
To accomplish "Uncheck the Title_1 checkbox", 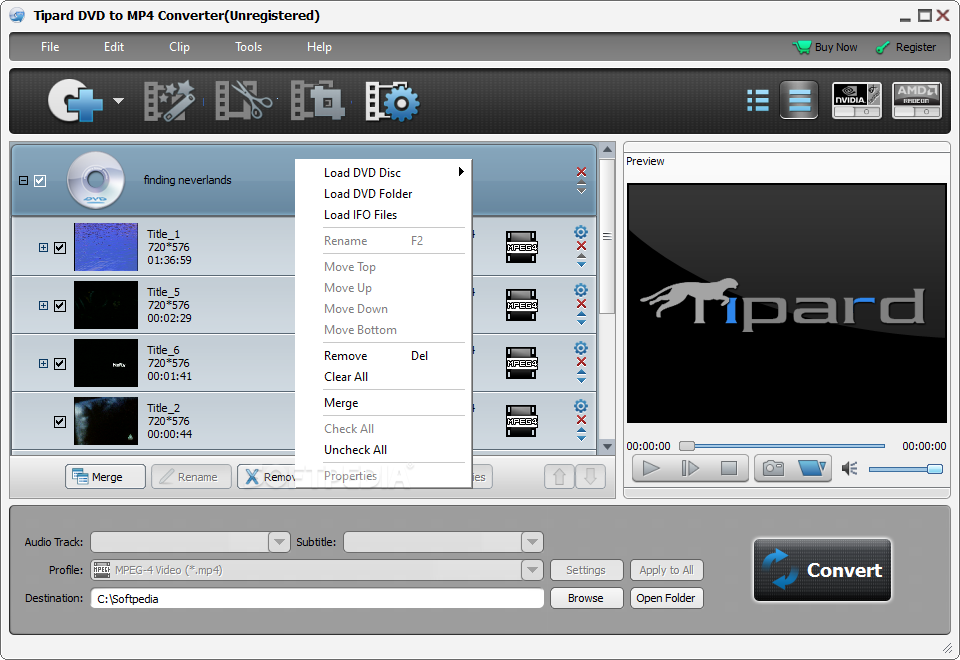I will click(x=60, y=247).
